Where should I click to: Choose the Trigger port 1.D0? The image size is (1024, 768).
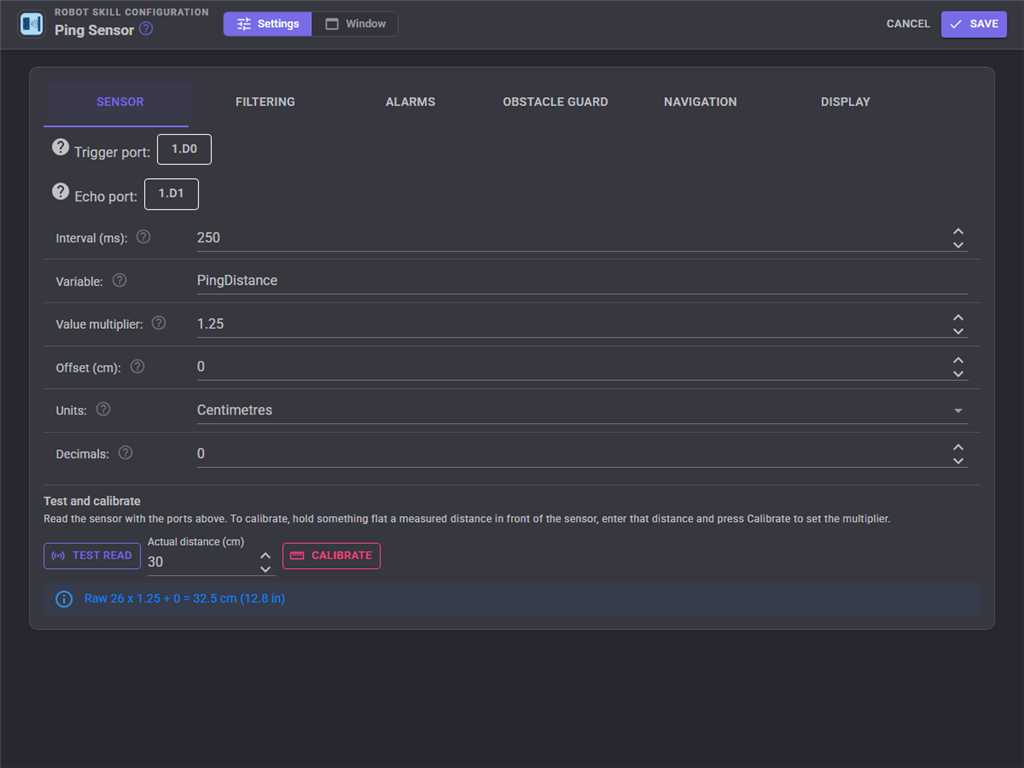184,150
